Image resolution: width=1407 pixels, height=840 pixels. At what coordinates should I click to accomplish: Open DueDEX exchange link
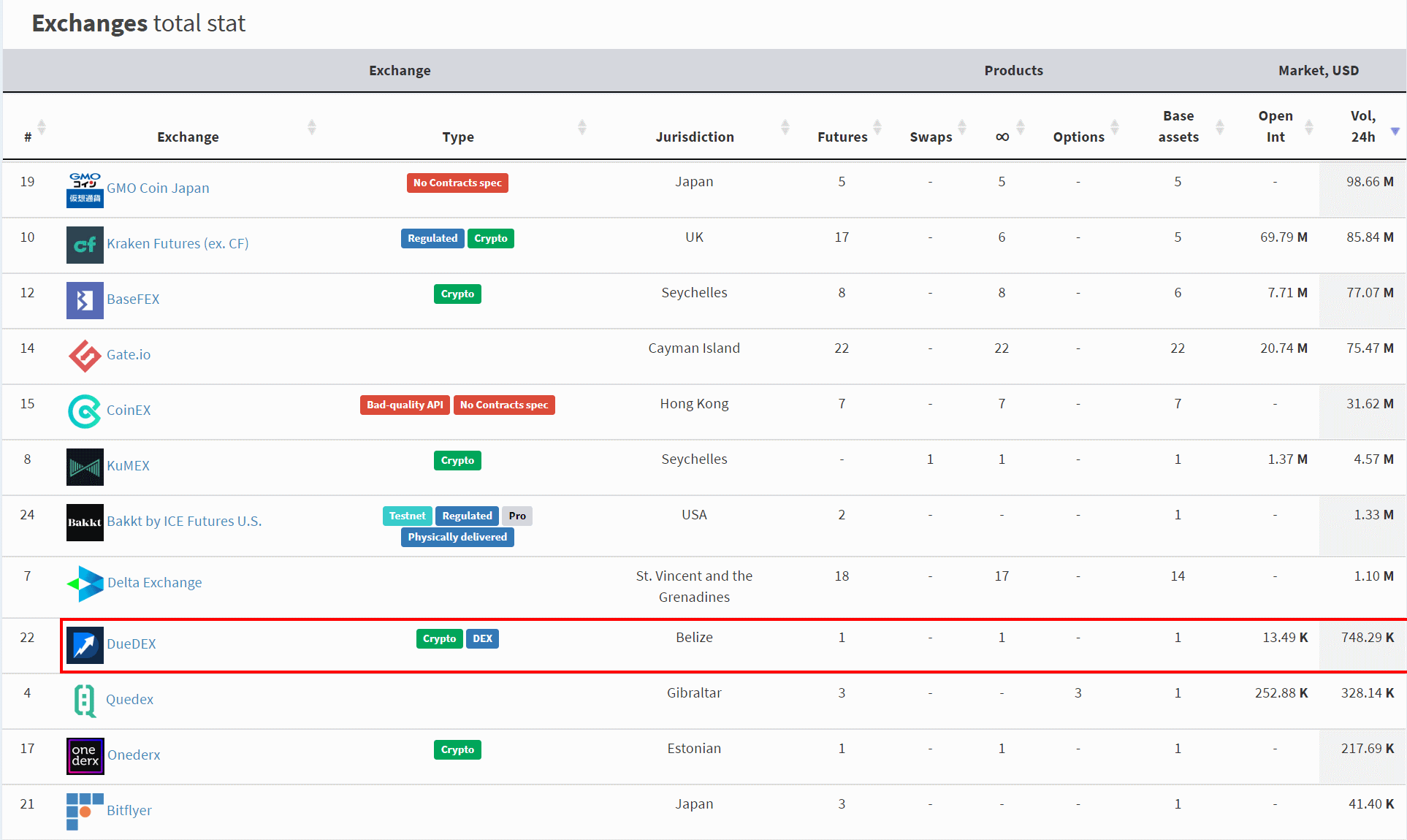[131, 644]
